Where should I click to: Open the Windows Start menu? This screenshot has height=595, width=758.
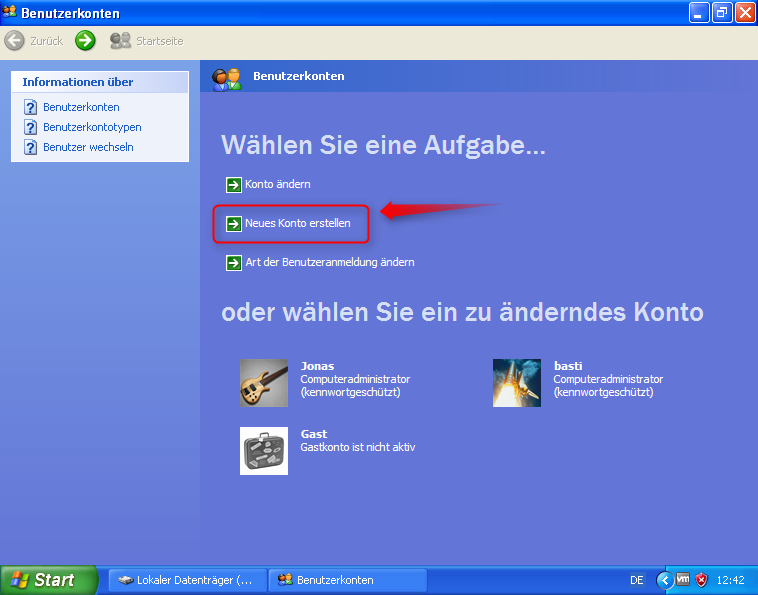coord(48,580)
